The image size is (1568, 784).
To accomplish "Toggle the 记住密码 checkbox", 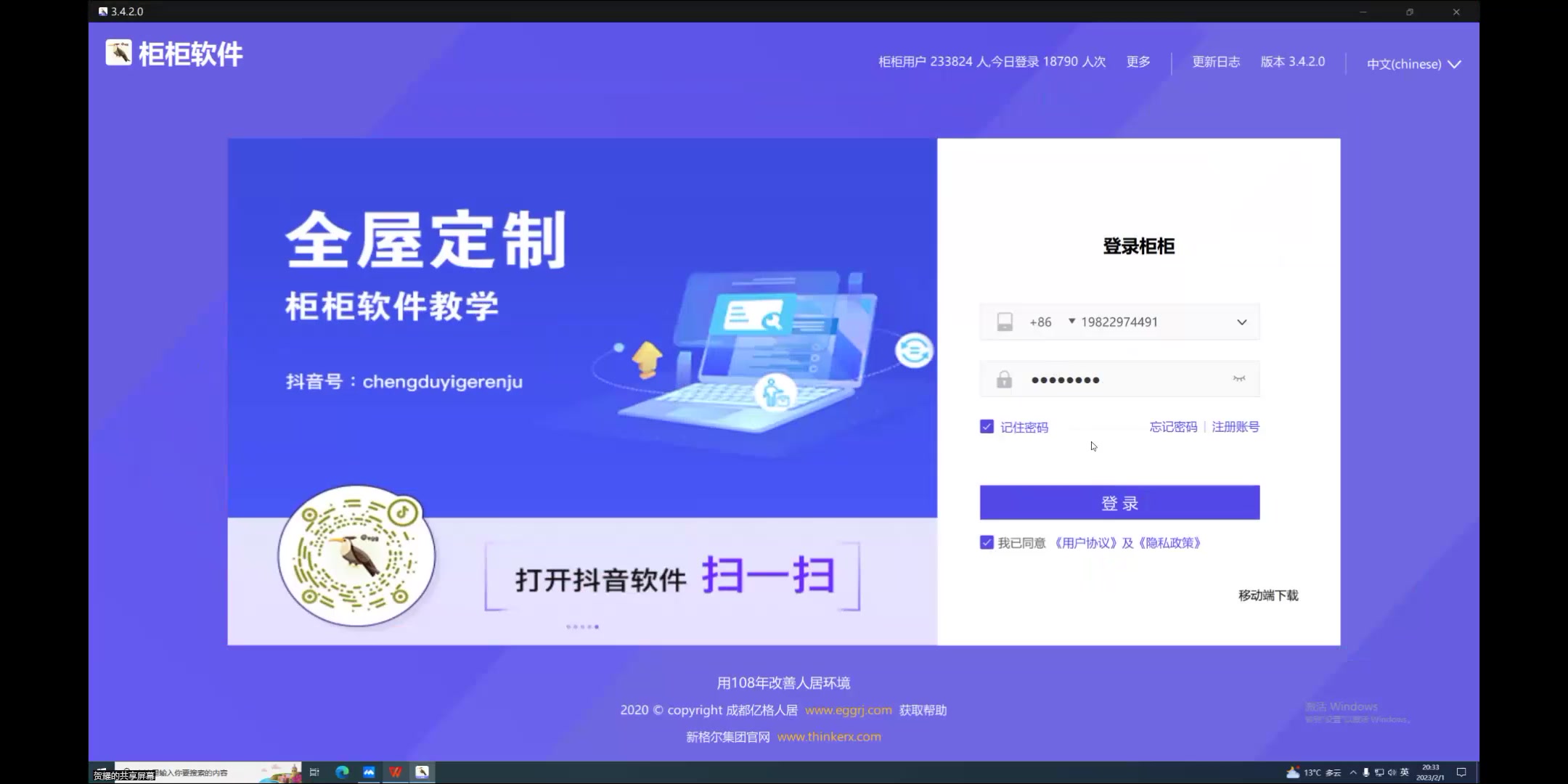I will pyautogui.click(x=987, y=427).
